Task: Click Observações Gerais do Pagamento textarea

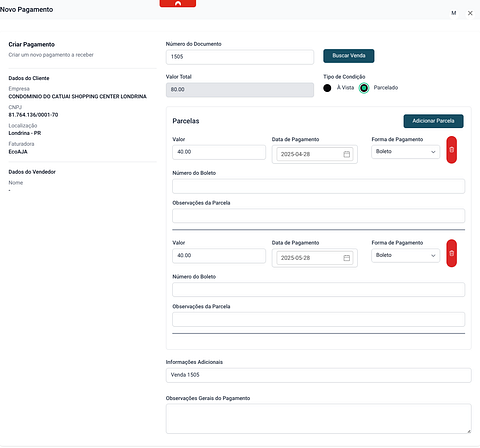Action: click(x=318, y=419)
